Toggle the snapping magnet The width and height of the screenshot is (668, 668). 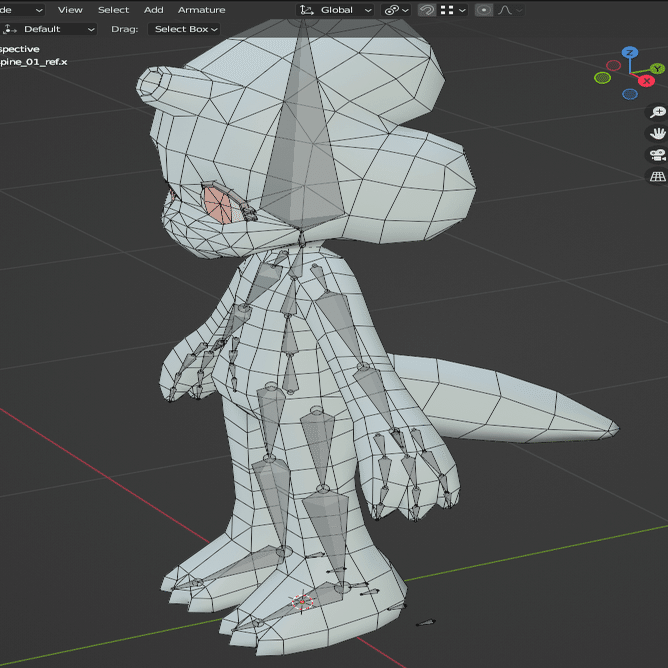click(x=426, y=10)
